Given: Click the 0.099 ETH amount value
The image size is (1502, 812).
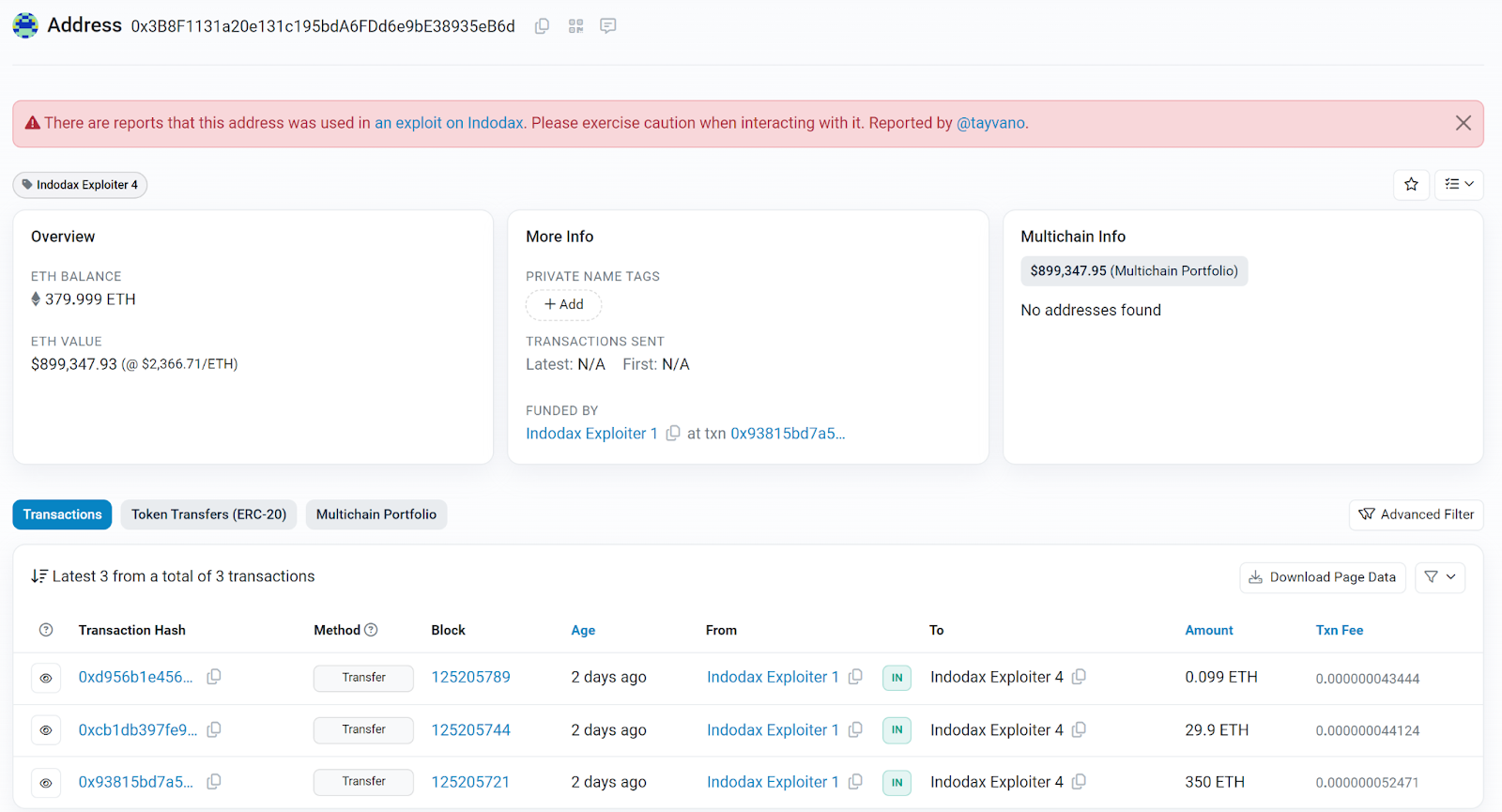Looking at the screenshot, I should (x=1221, y=677).
